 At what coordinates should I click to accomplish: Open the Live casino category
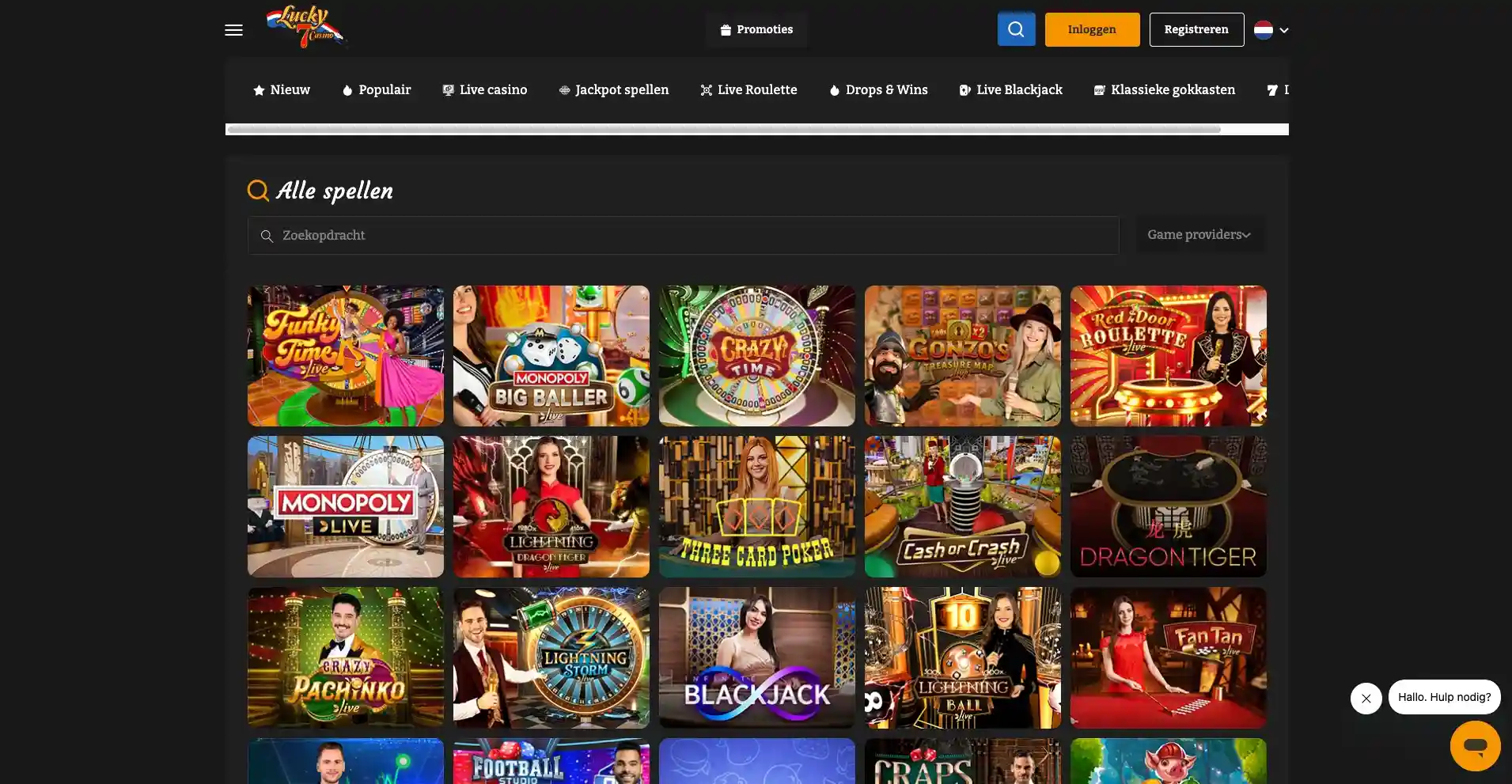pyautogui.click(x=484, y=90)
